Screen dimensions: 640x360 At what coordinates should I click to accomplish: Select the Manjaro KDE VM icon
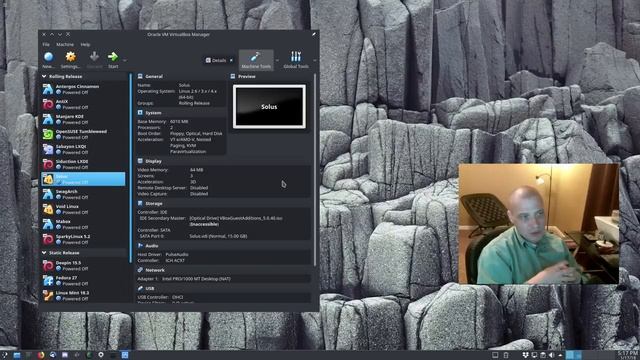[48, 119]
